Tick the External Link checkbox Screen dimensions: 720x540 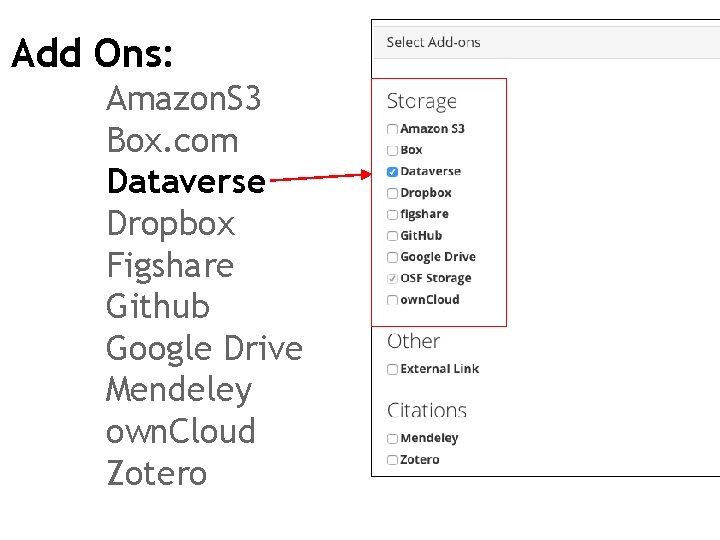pyautogui.click(x=393, y=369)
